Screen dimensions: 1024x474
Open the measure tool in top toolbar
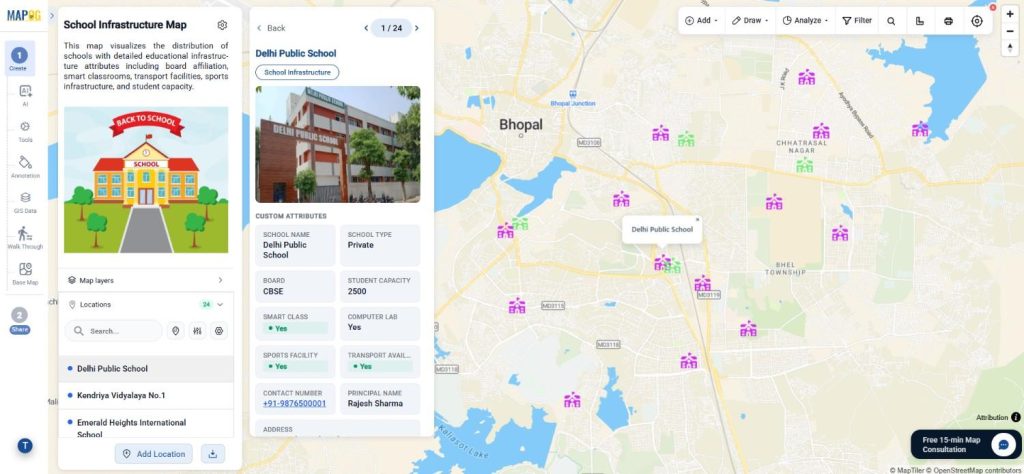(x=920, y=21)
